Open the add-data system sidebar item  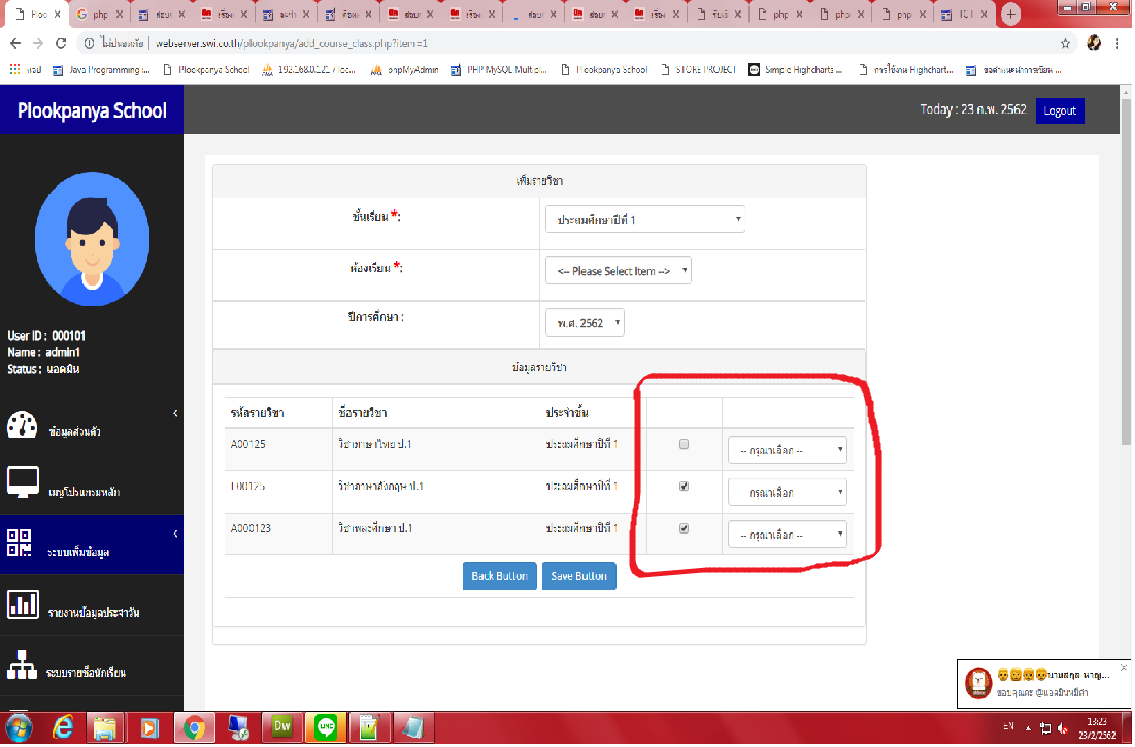click(x=92, y=545)
